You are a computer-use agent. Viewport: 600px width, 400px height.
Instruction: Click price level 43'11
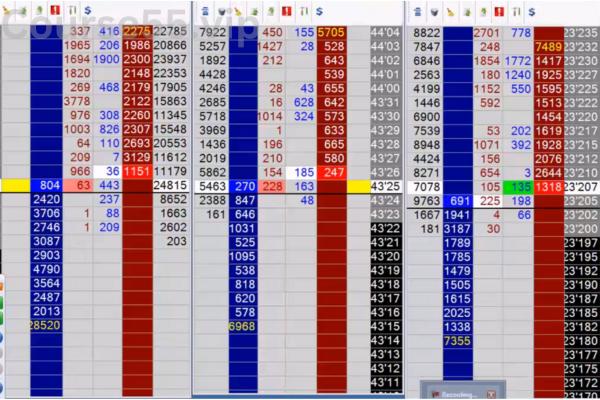click(386, 382)
